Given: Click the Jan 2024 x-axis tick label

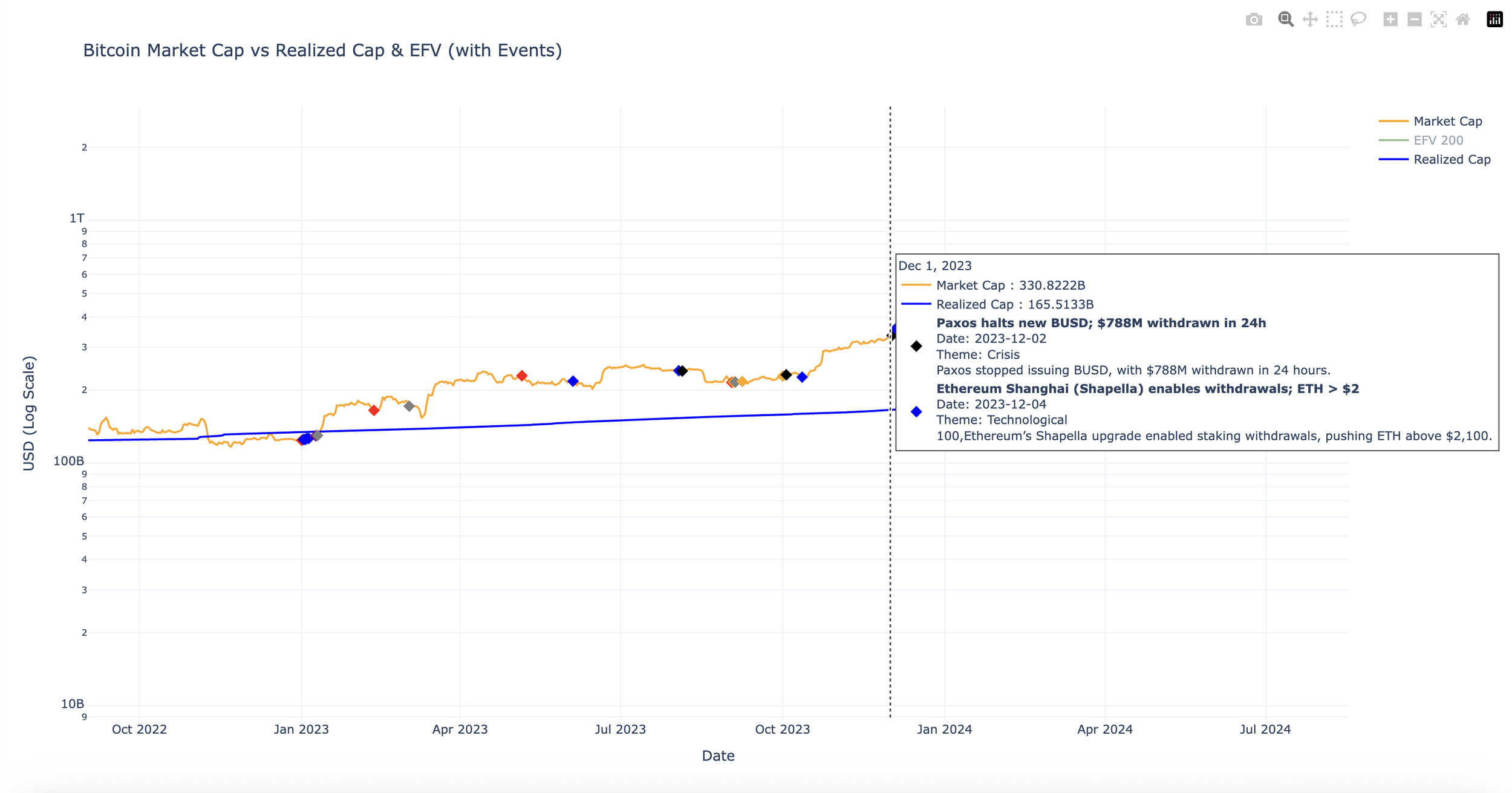Looking at the screenshot, I should pyautogui.click(x=944, y=729).
